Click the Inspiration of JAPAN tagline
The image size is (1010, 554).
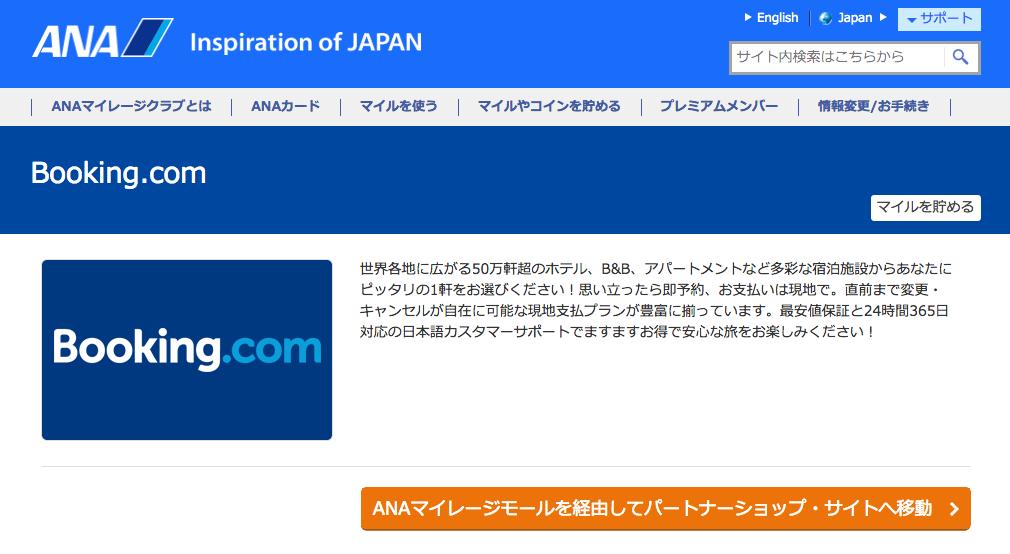306,42
